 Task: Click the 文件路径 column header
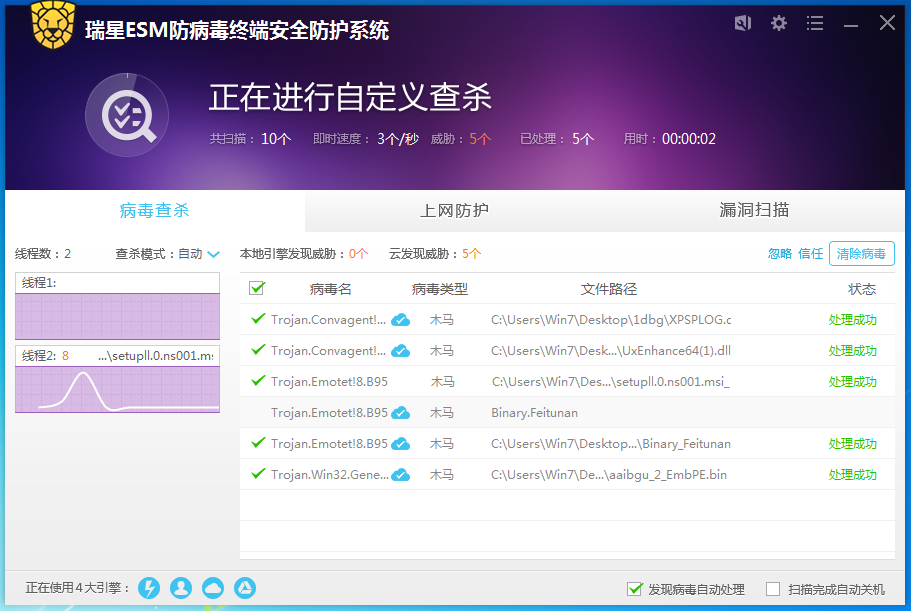608,289
